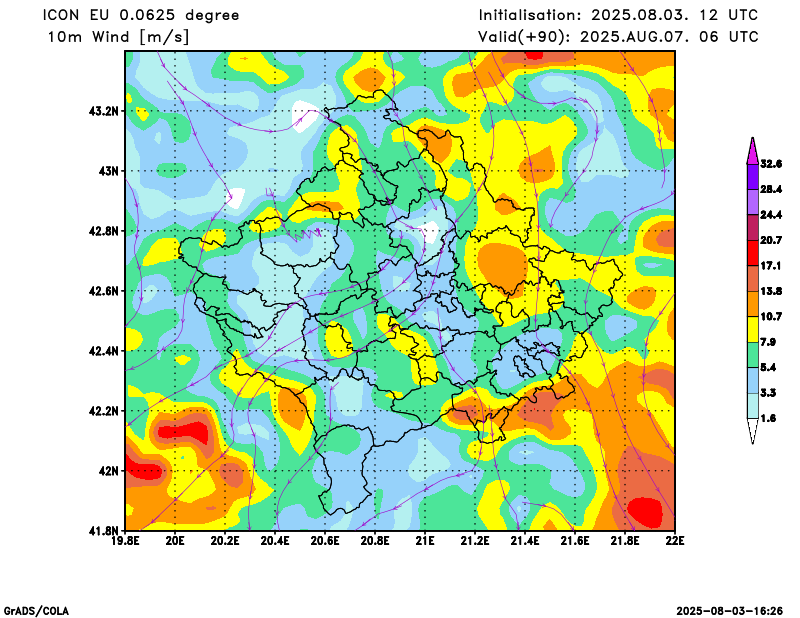Click the '10m Wind [m/s]' label
Image resolution: width=800 pixels, height=618 pixels.
pos(118,37)
